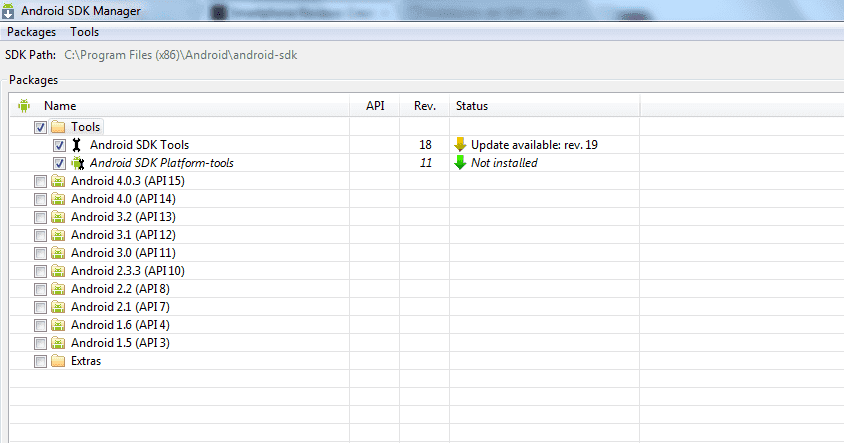
Task: Open the Packages menu
Action: [31, 32]
